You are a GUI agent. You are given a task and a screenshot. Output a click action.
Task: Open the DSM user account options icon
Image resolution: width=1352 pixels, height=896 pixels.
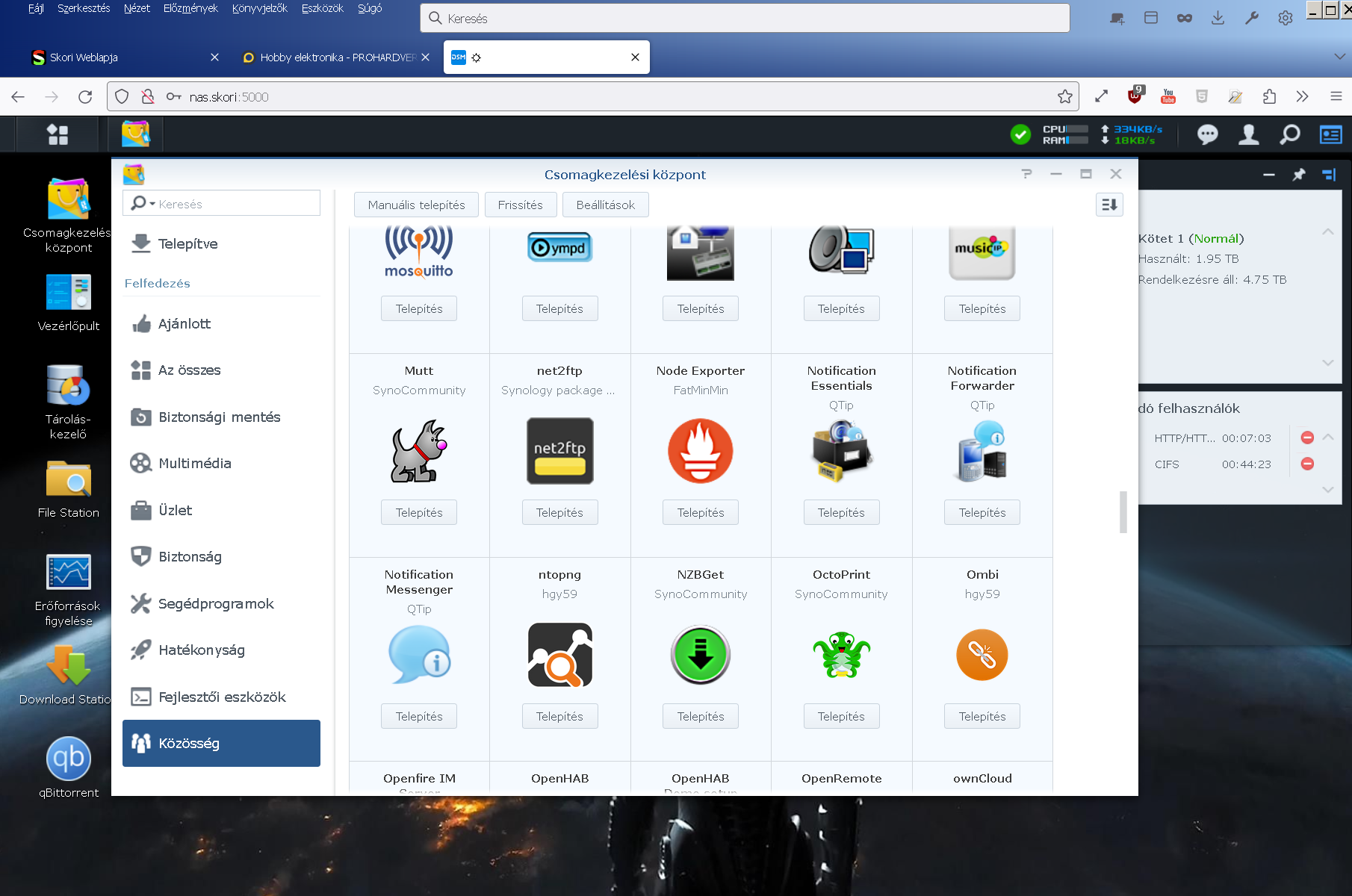coord(1248,134)
